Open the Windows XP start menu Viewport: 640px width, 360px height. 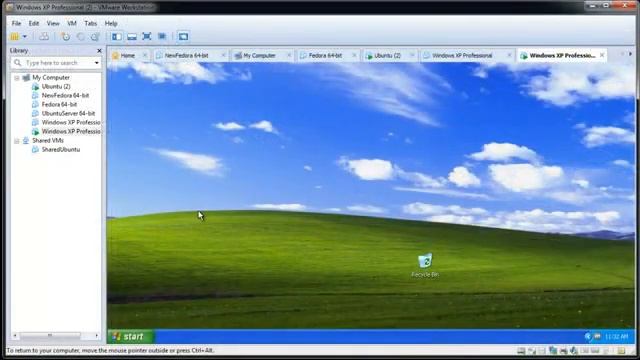(130, 337)
